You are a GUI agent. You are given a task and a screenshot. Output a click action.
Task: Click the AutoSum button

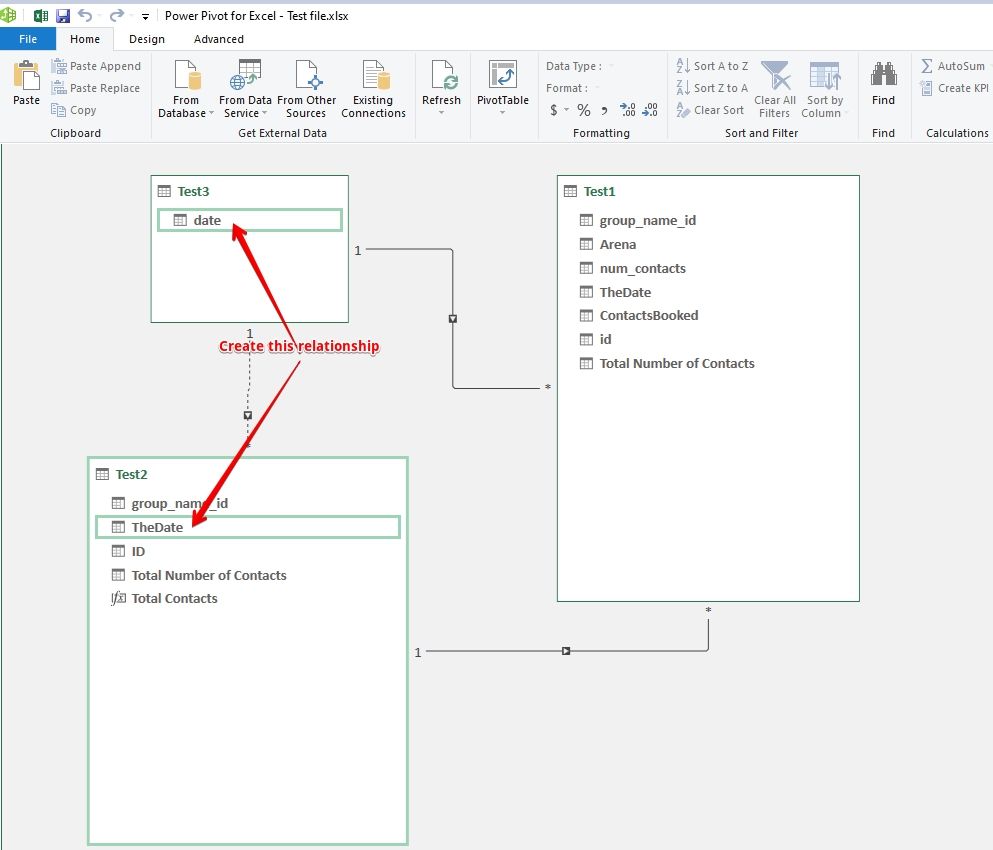click(x=953, y=66)
